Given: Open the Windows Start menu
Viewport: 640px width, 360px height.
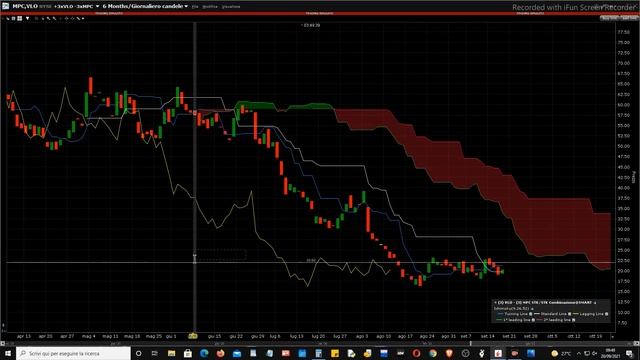Looking at the screenshot, I should [x=8, y=353].
